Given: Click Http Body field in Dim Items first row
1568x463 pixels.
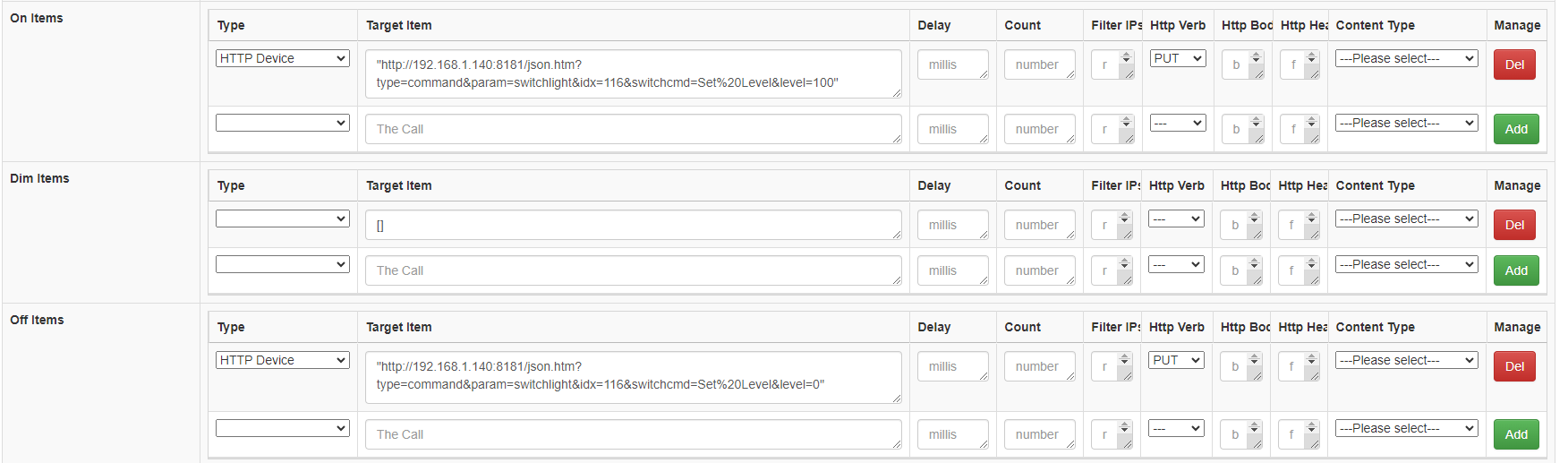Looking at the screenshot, I should point(1242,225).
